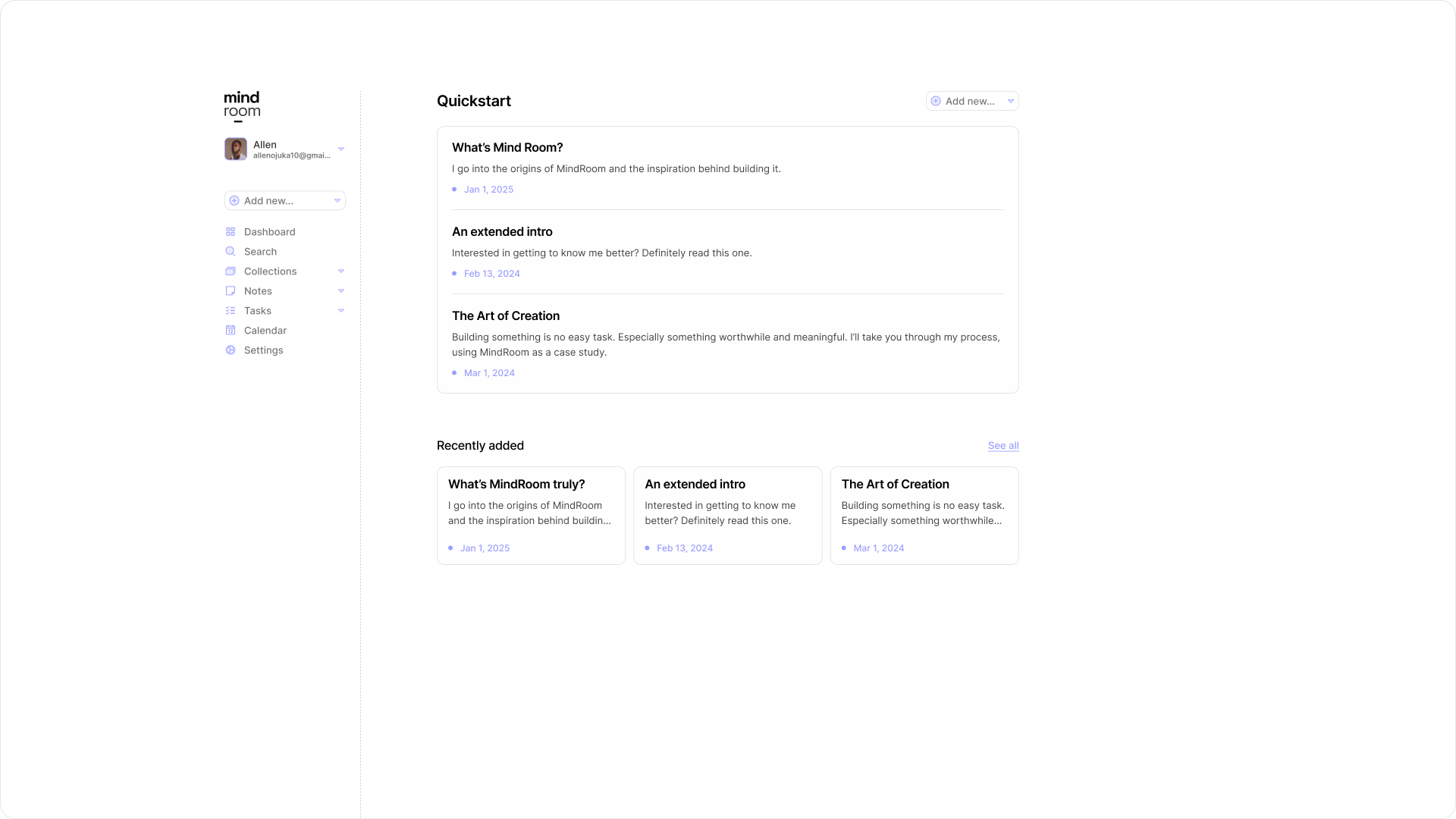Screen dimensions: 1456x819
Task: Open the Allen account dropdown
Action: pyautogui.click(x=341, y=149)
